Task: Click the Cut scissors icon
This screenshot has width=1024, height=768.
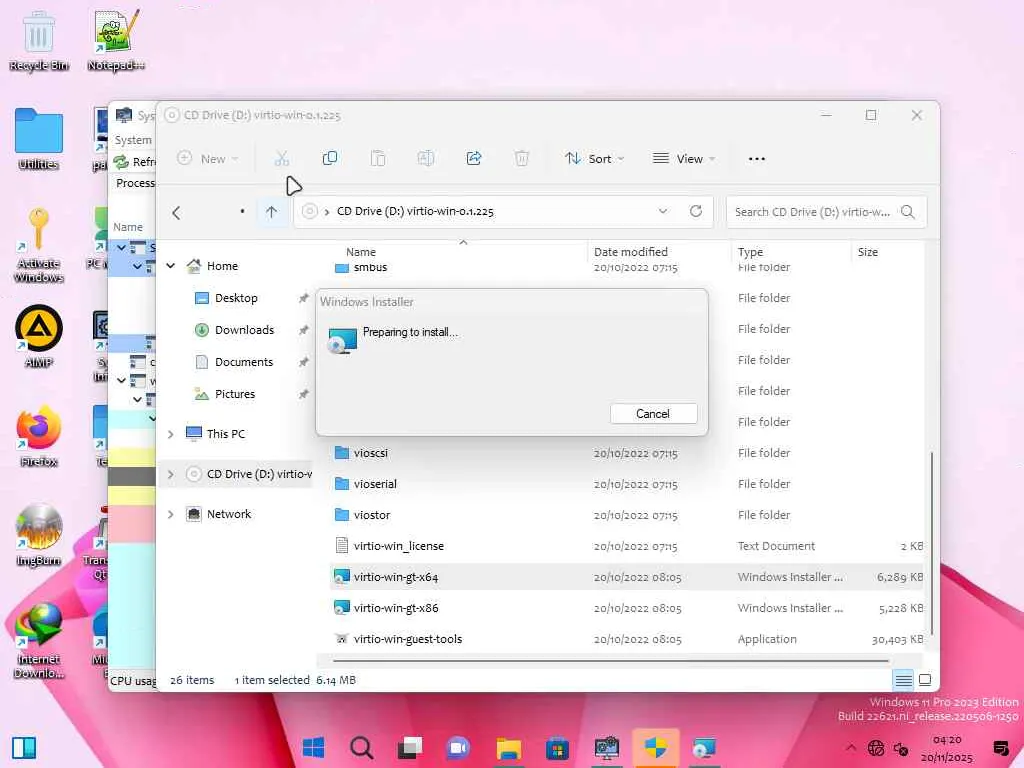Action: 281,159
